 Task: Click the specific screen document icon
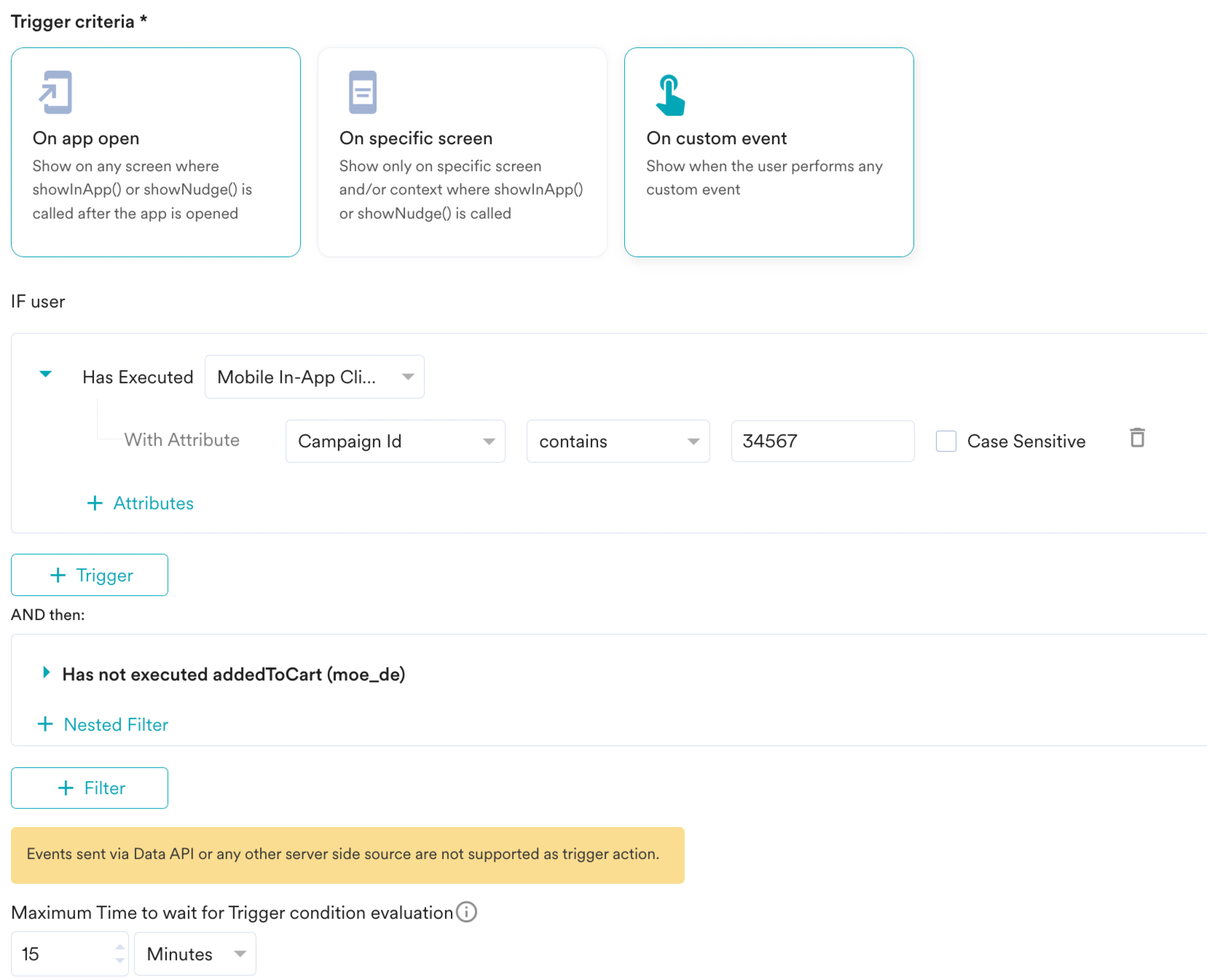click(x=362, y=92)
